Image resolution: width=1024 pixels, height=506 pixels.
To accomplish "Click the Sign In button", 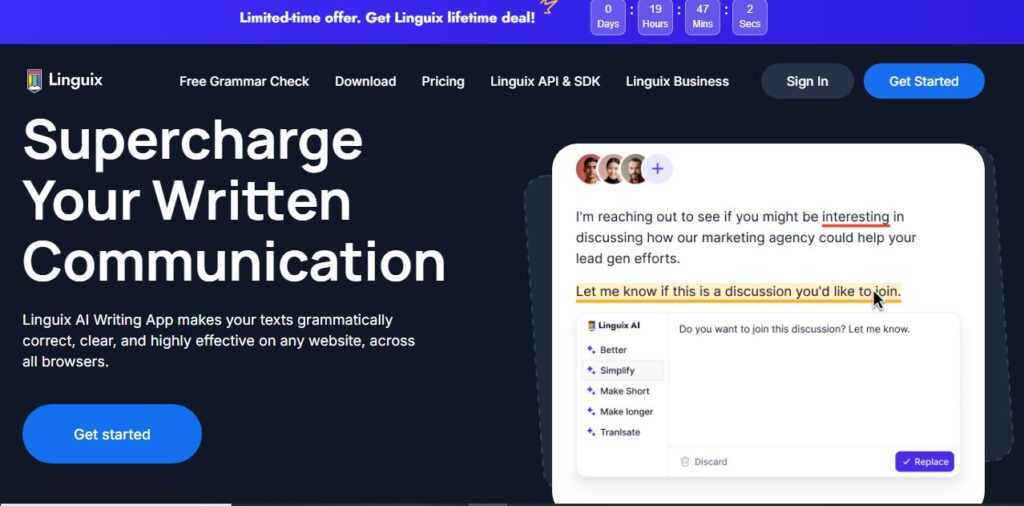I will pyautogui.click(x=807, y=81).
